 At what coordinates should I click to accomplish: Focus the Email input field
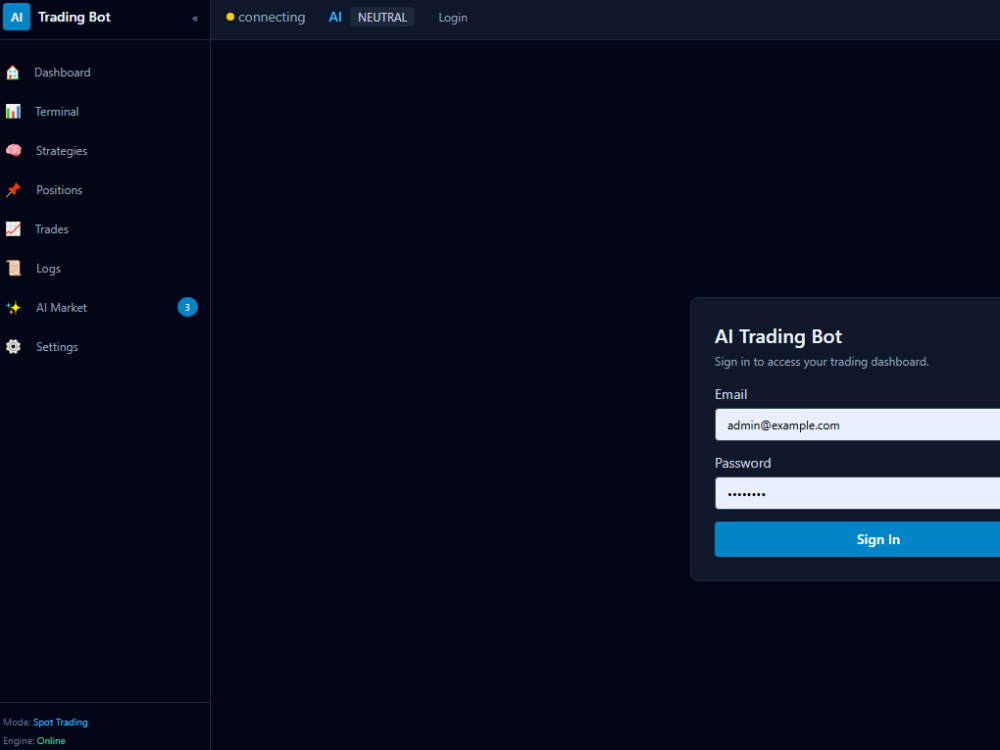pyautogui.click(x=857, y=425)
